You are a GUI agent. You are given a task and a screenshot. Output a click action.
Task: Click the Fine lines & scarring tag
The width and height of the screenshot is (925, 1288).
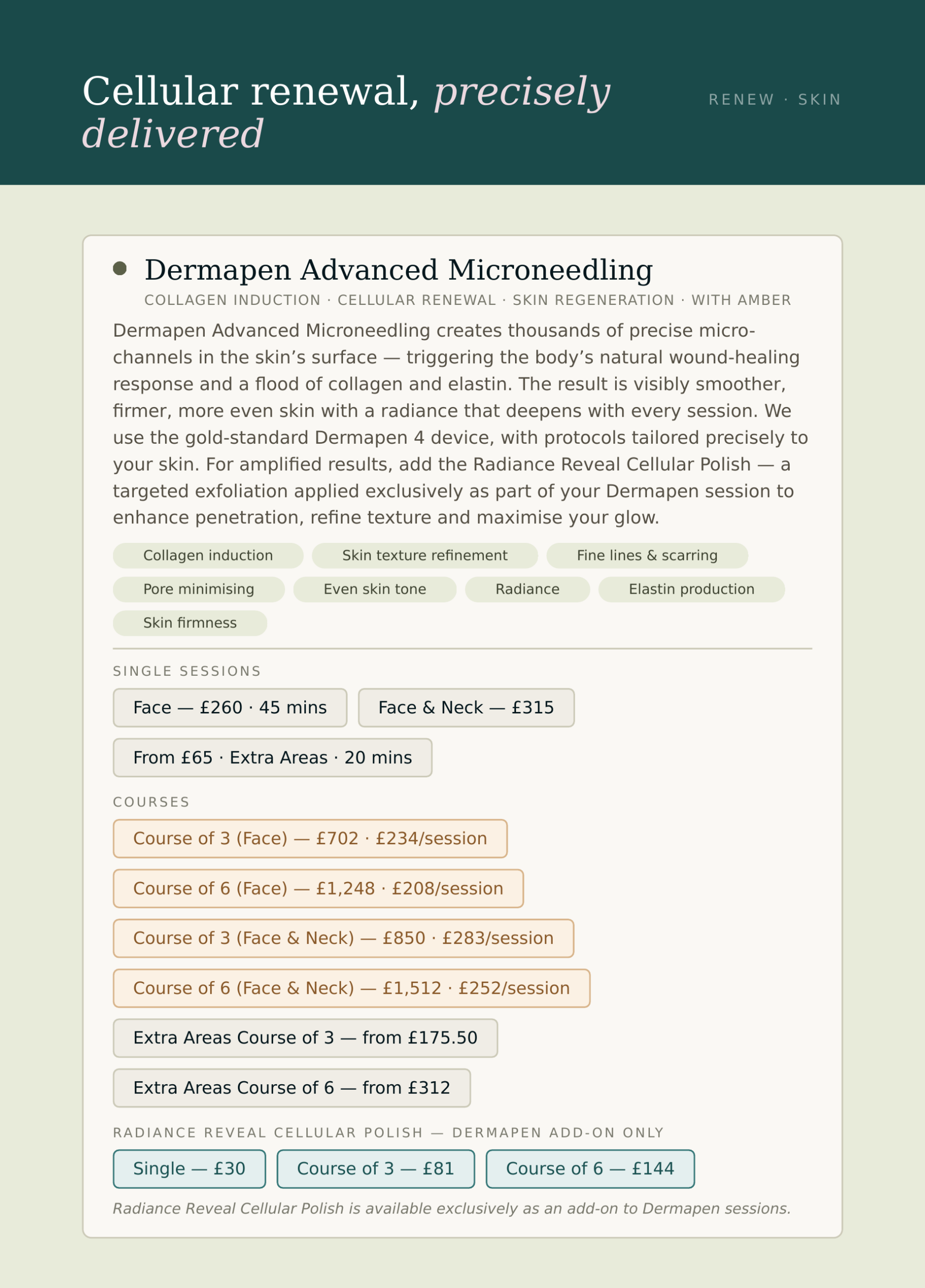[x=647, y=555]
